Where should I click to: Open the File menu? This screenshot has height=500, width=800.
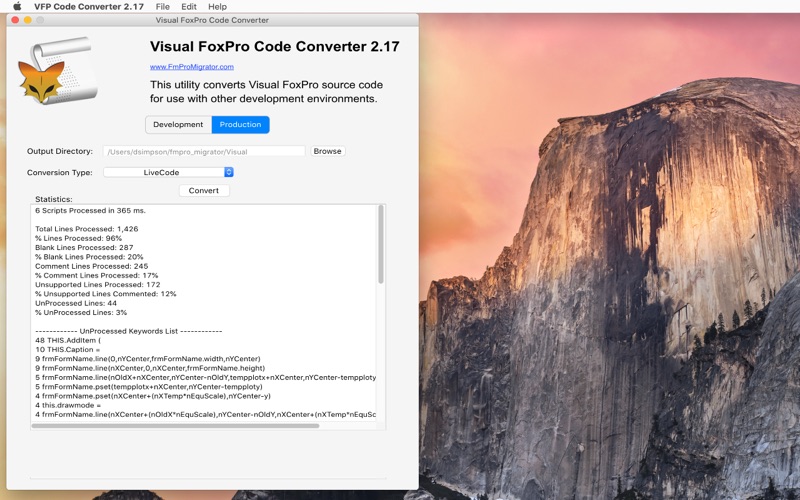tap(163, 7)
